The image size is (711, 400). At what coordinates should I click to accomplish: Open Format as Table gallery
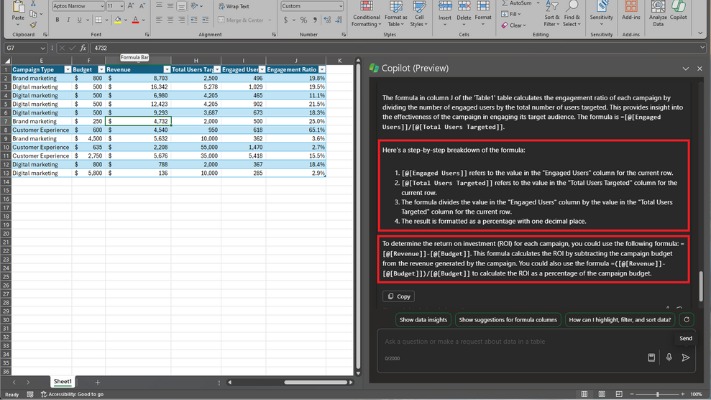tap(396, 14)
